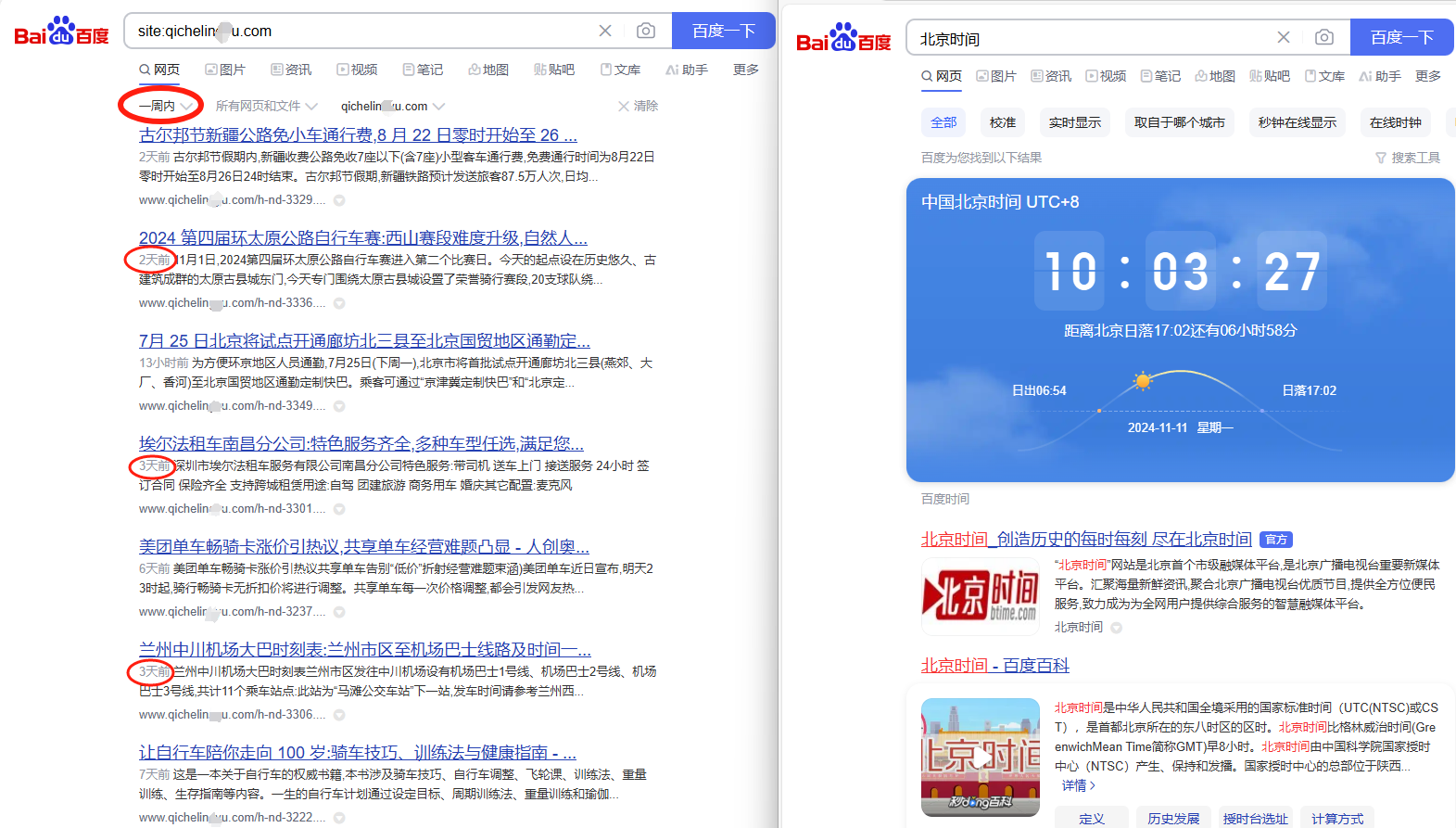Click the Baidu logo in left window

[61, 32]
